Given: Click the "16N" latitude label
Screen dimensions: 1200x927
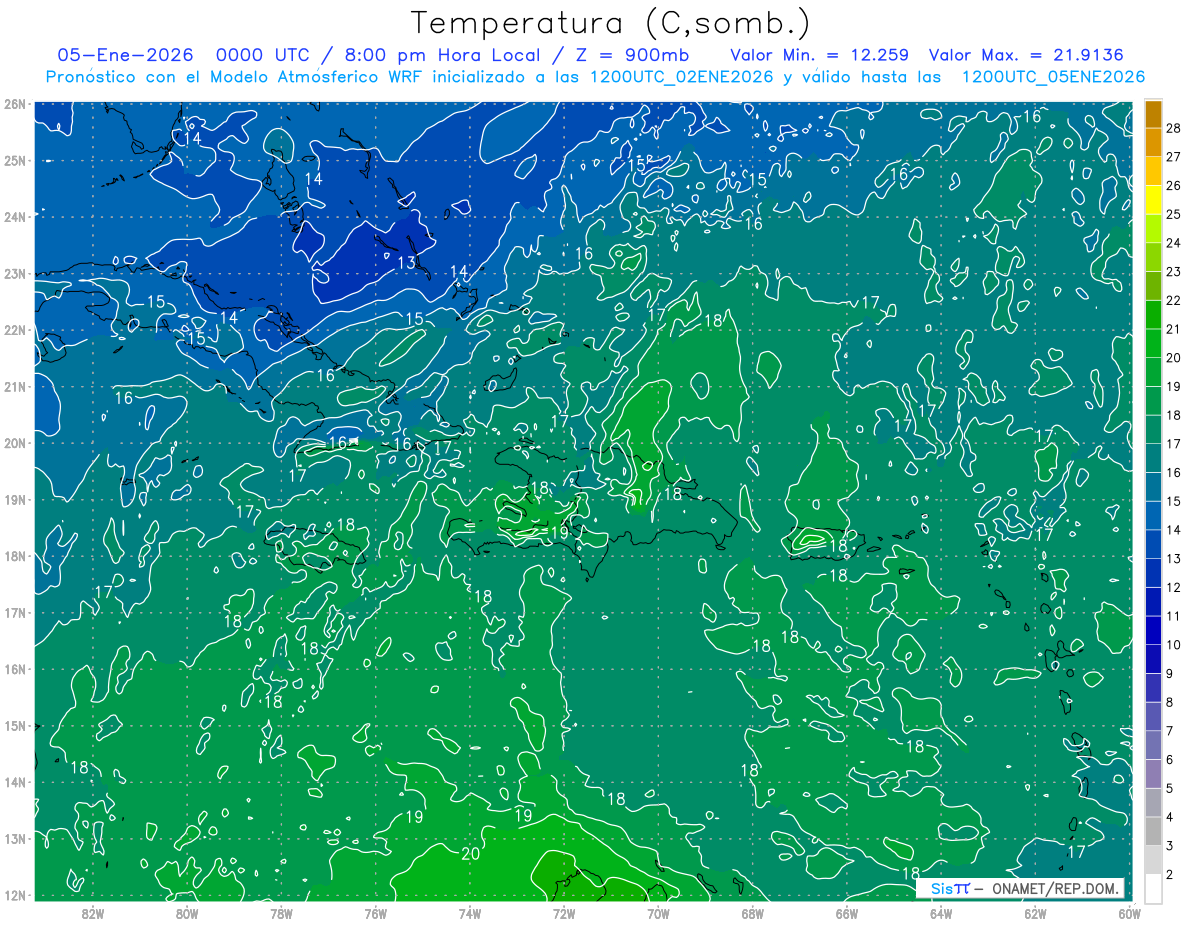Looking at the screenshot, I should [x=14, y=669].
